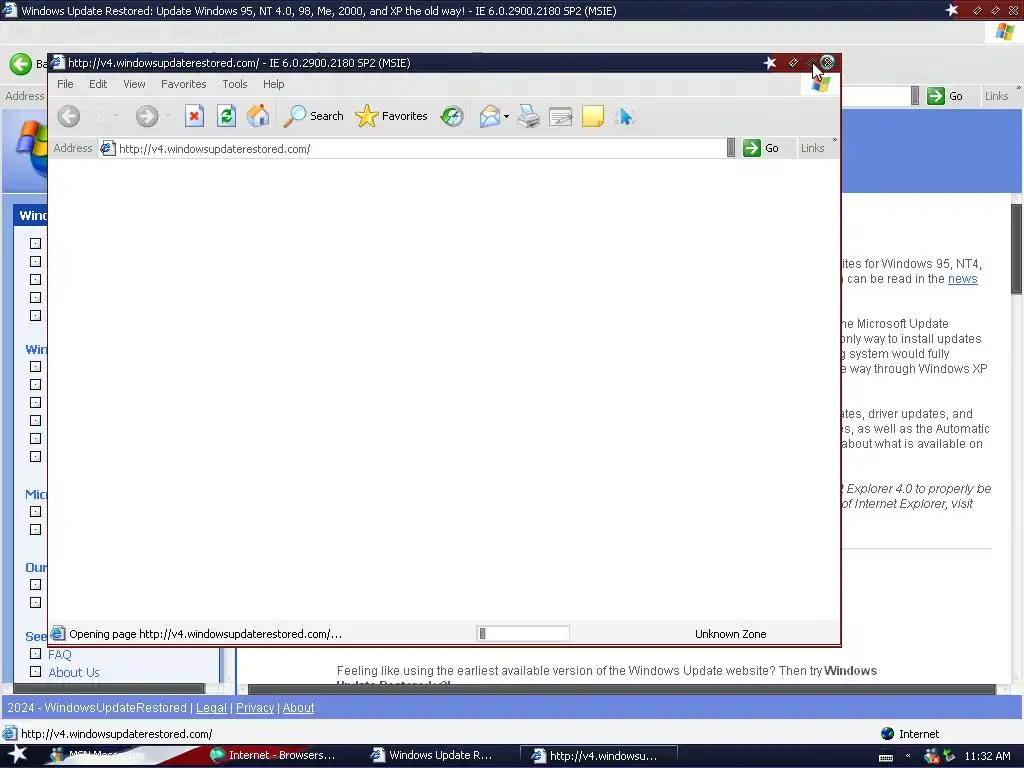Viewport: 1024px width, 768px height.
Task: Click the star icon in front window title bar
Action: point(770,63)
